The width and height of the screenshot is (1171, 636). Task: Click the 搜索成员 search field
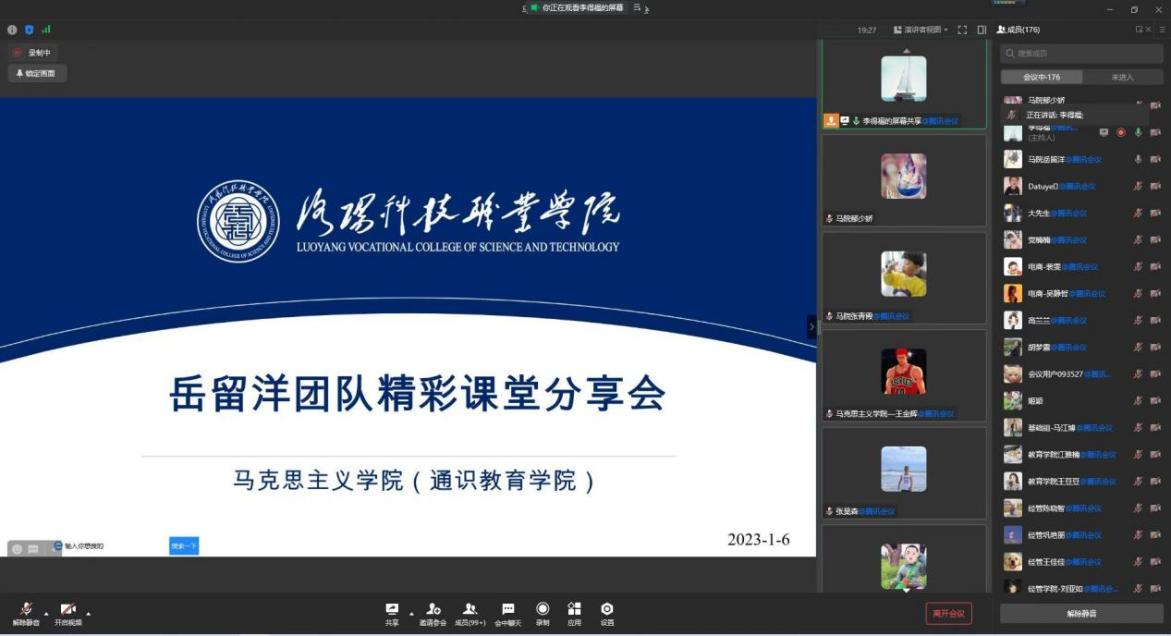[1082, 53]
